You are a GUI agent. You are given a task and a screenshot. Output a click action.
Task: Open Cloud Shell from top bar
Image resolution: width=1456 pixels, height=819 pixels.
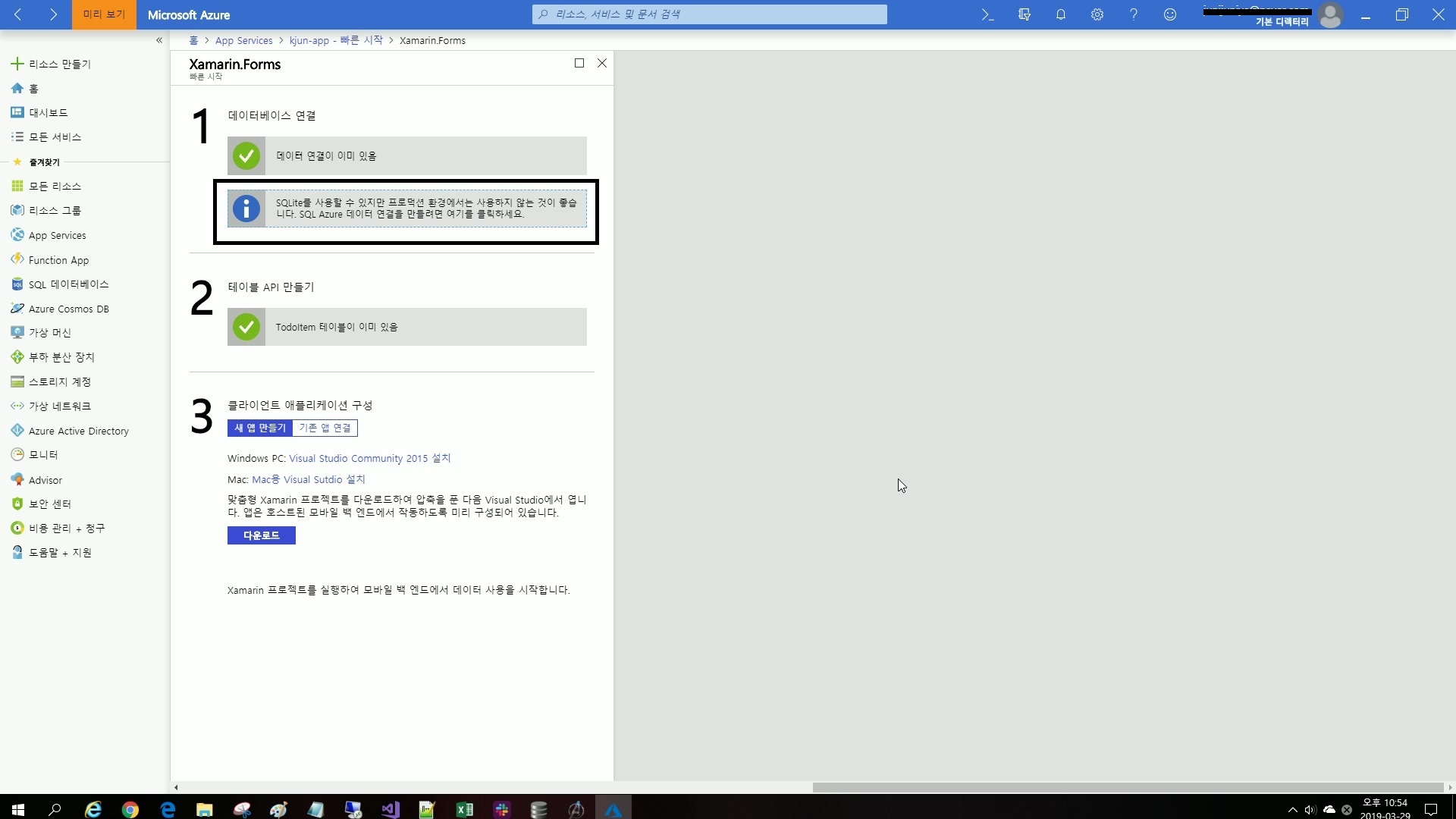pos(987,14)
